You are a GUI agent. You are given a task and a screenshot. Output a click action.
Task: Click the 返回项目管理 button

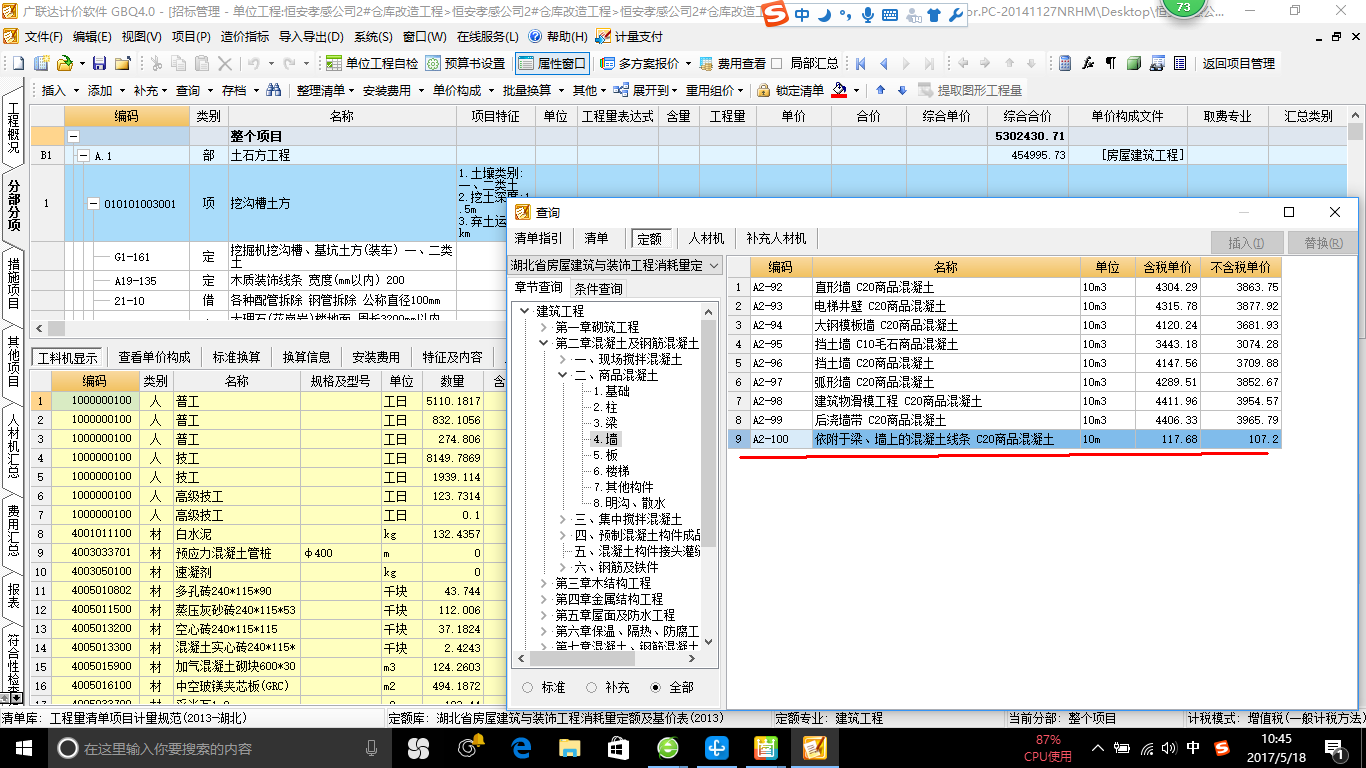[1238, 63]
